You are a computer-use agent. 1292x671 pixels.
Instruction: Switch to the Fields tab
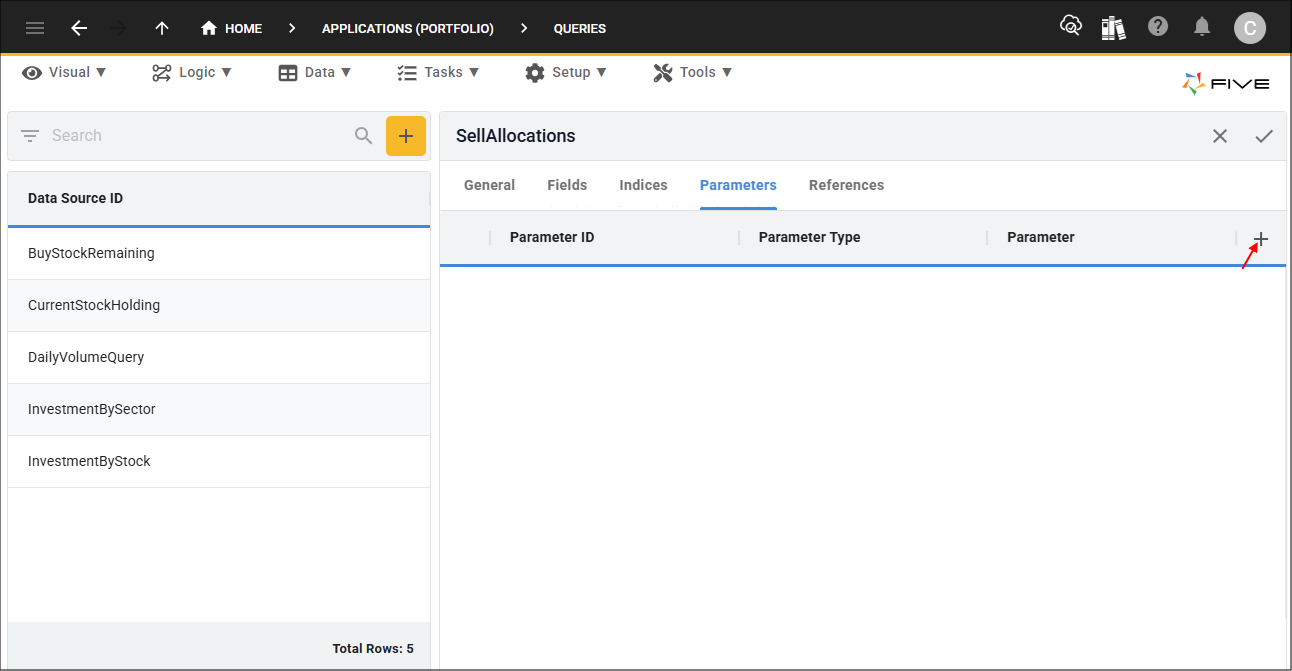coord(567,185)
